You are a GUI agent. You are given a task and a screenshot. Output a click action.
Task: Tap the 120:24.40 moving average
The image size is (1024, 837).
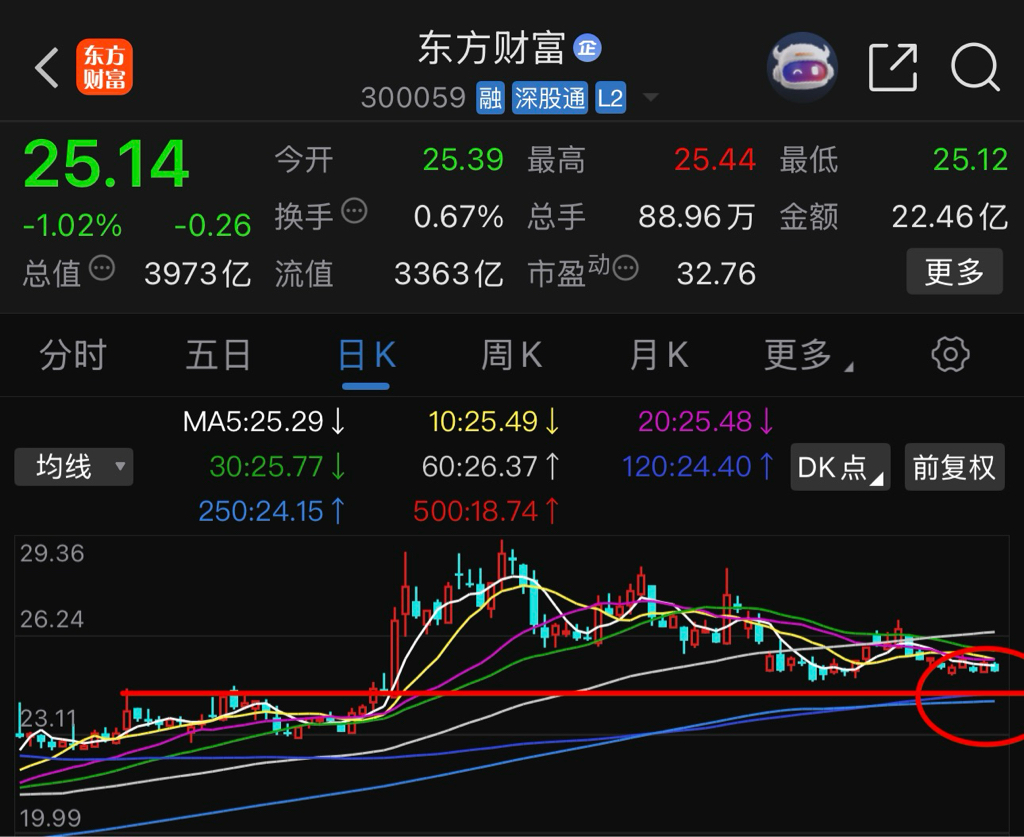tap(698, 467)
